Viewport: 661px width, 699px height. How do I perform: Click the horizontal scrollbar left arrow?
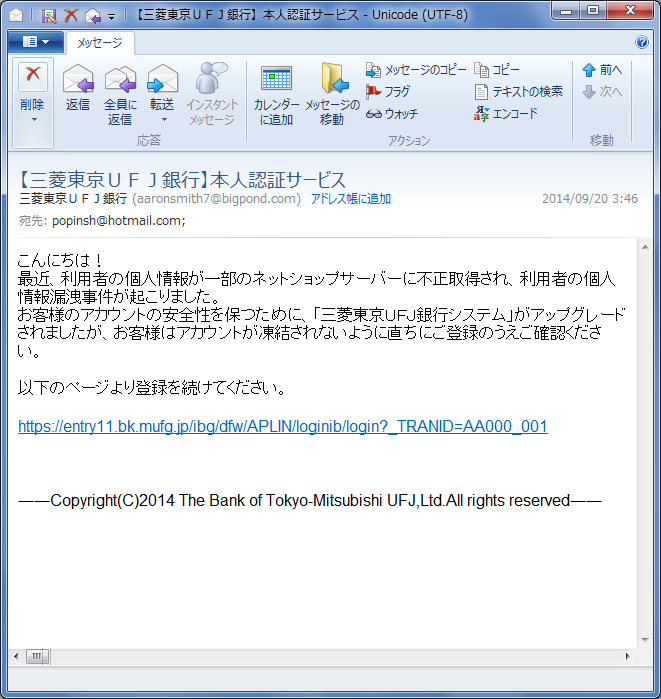(x=16, y=656)
